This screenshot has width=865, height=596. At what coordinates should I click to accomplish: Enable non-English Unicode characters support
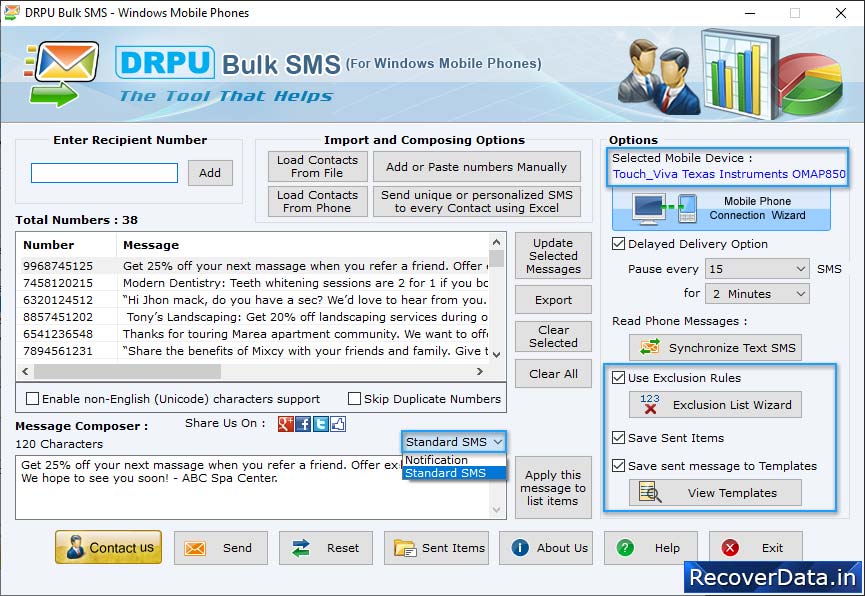click(33, 398)
